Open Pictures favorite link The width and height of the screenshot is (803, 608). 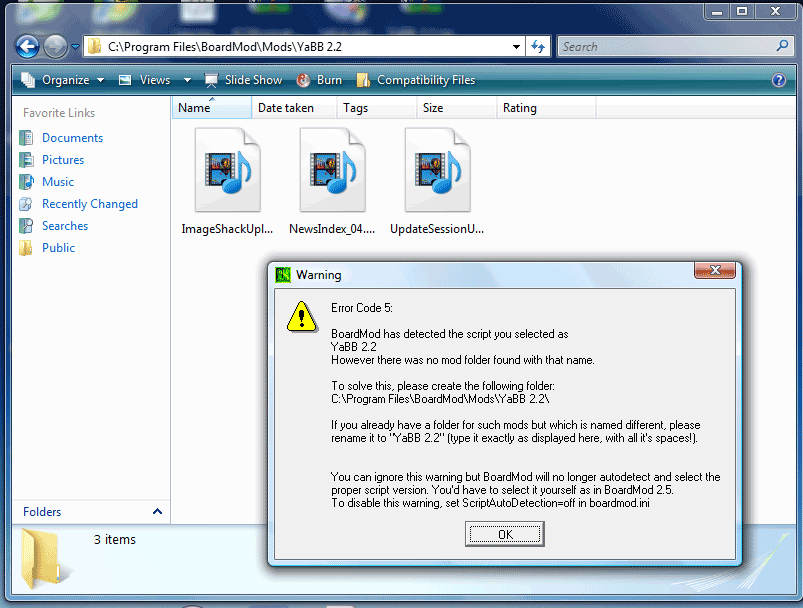point(63,160)
